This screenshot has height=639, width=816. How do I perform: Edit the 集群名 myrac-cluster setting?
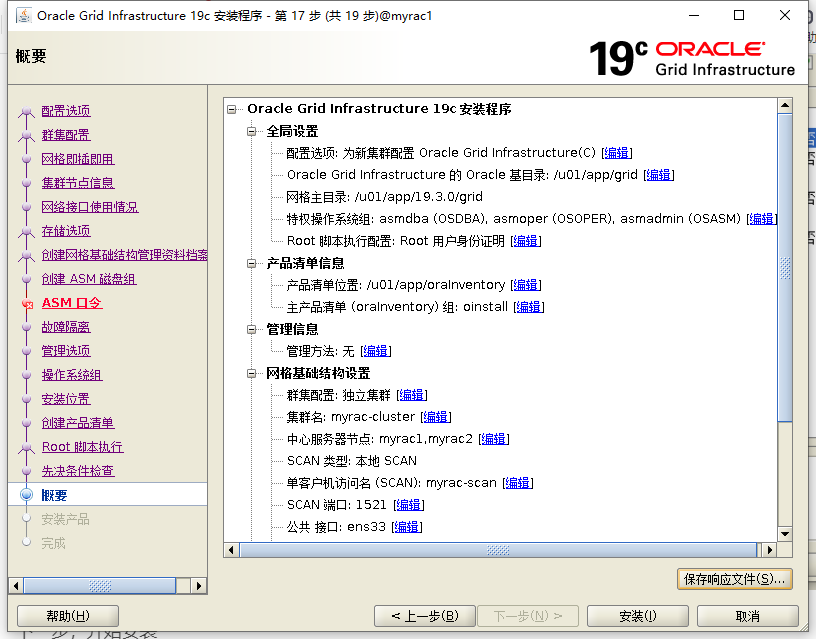[435, 416]
